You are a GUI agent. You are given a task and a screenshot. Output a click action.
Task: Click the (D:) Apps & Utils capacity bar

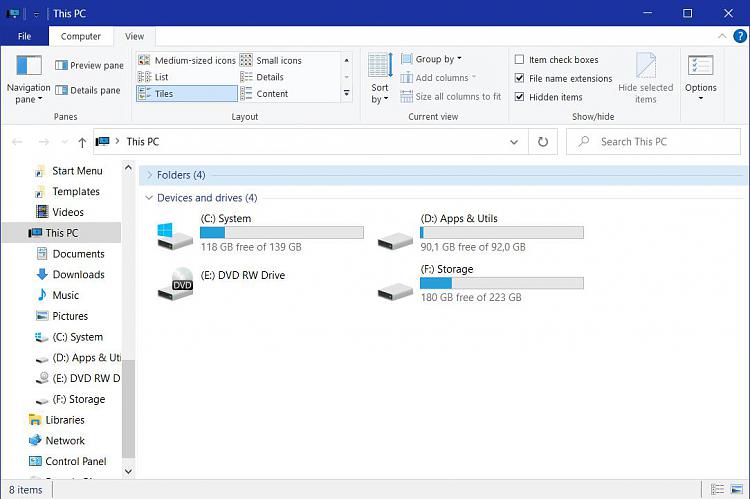502,233
